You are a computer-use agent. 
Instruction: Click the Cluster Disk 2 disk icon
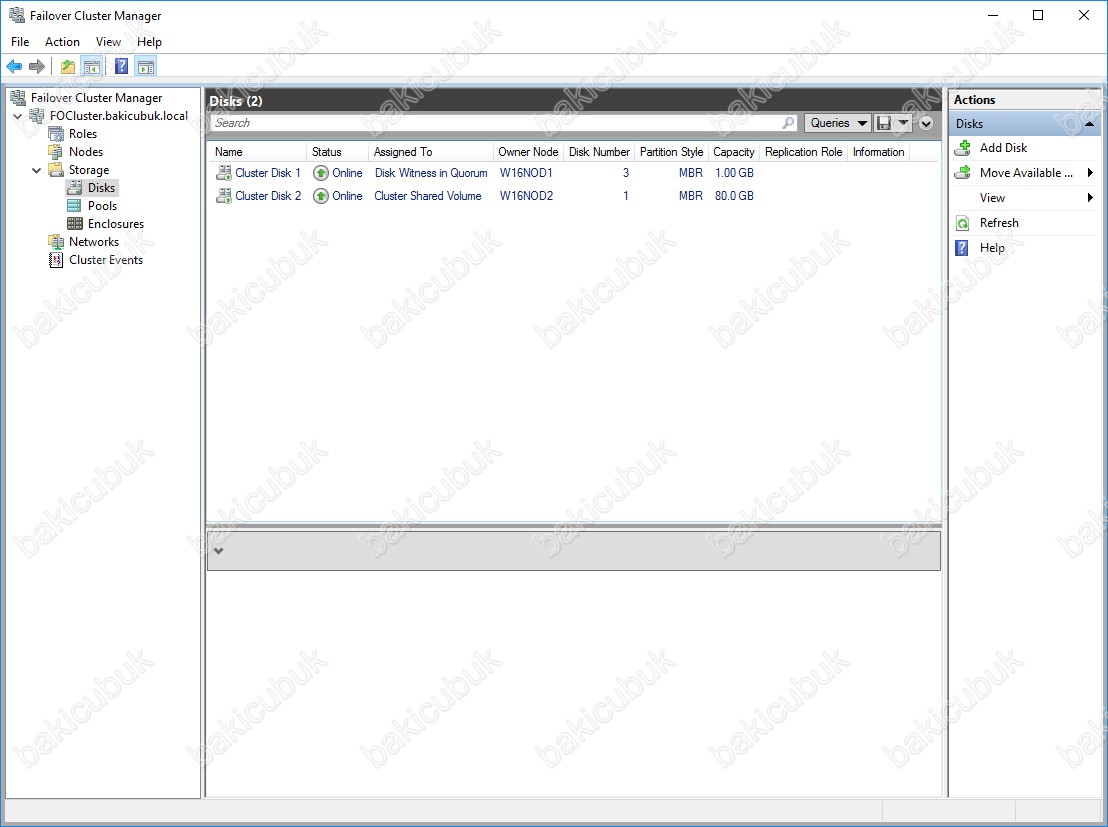coord(224,196)
